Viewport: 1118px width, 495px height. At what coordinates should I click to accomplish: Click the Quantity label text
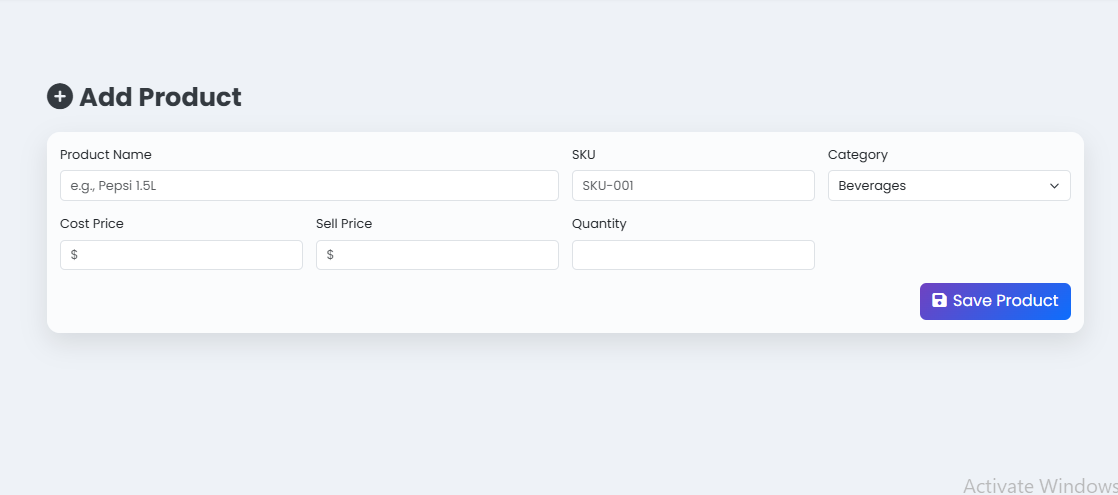pos(599,224)
